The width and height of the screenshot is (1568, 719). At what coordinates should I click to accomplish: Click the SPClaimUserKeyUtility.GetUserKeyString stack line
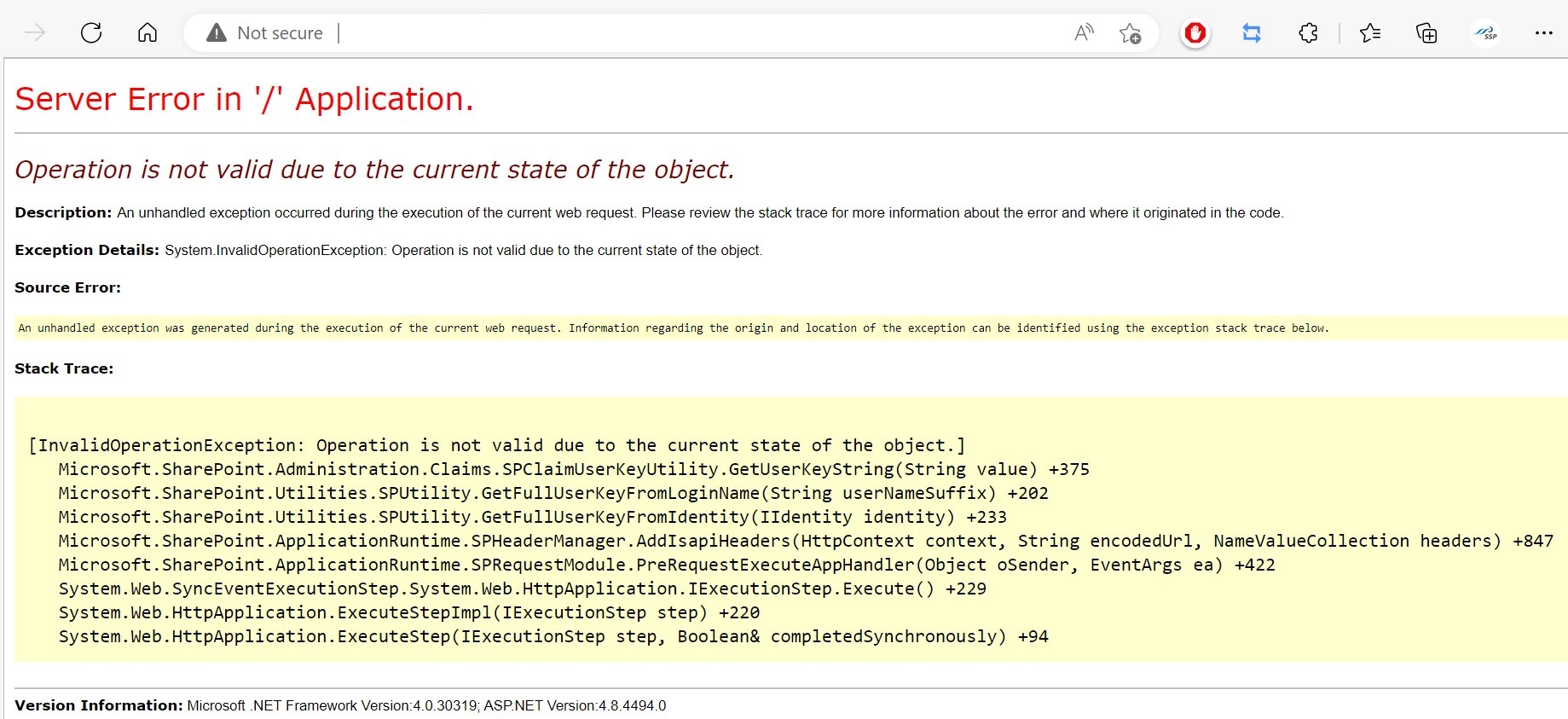[x=574, y=469]
